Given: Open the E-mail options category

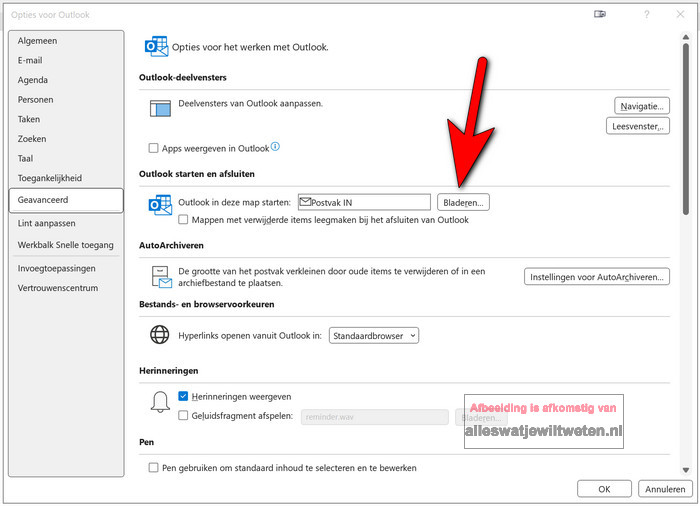Looking at the screenshot, I should coord(66,60).
